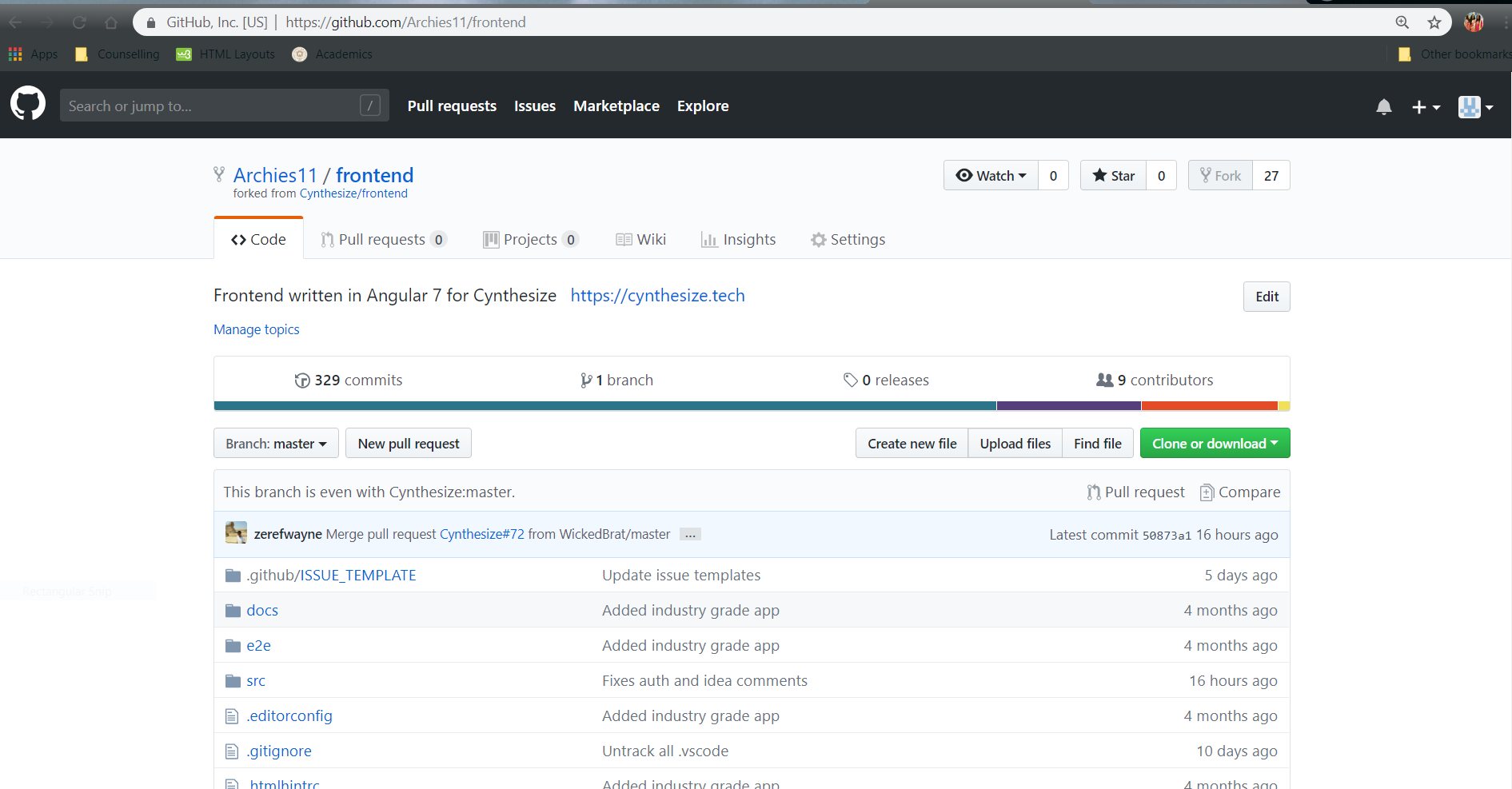The height and width of the screenshot is (789, 1512).
Task: Open the Clone or download dropdown
Action: tap(1215, 443)
